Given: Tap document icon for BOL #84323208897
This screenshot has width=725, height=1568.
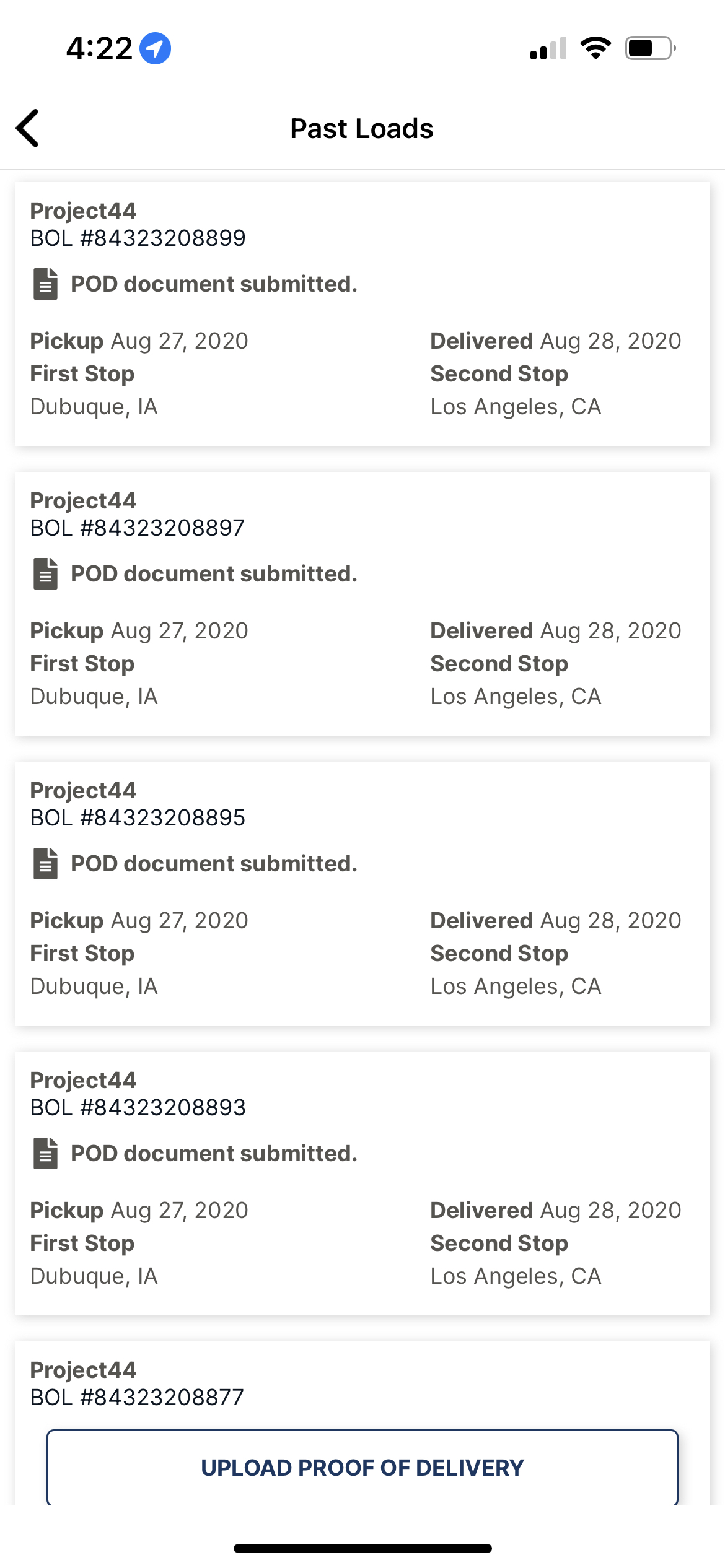Looking at the screenshot, I should [45, 574].
